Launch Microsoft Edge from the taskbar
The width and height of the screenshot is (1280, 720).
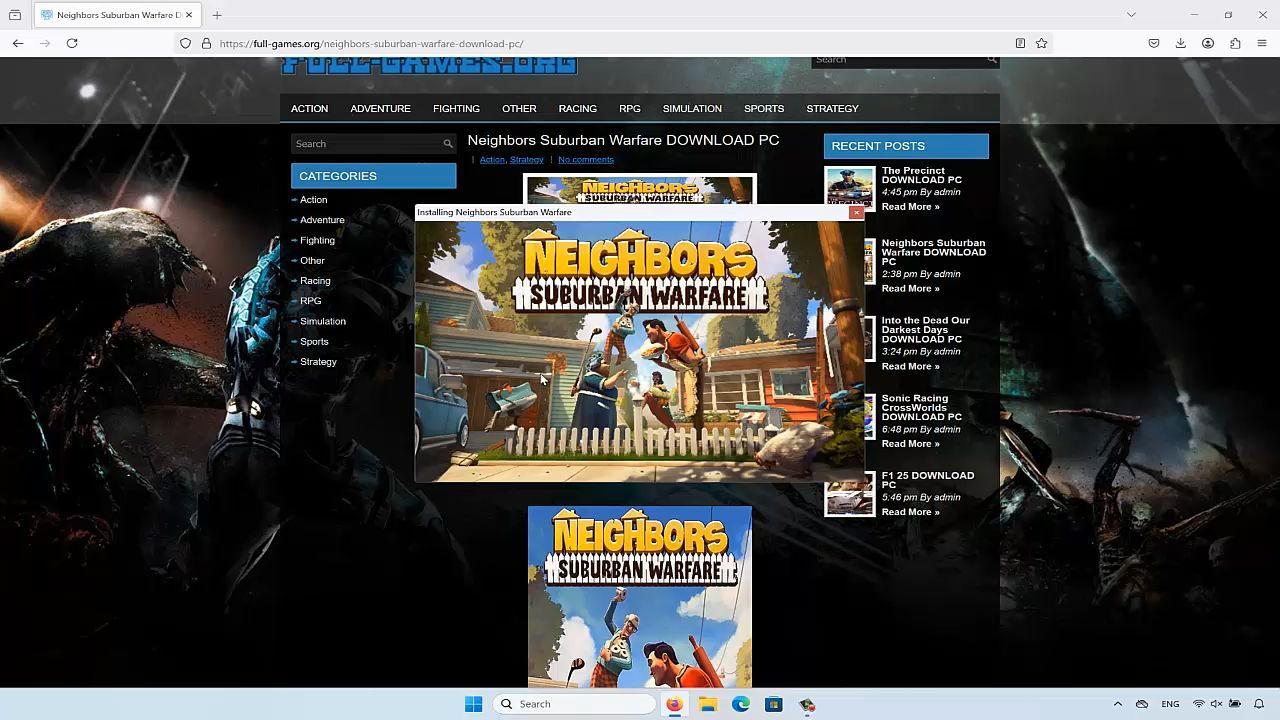[741, 704]
